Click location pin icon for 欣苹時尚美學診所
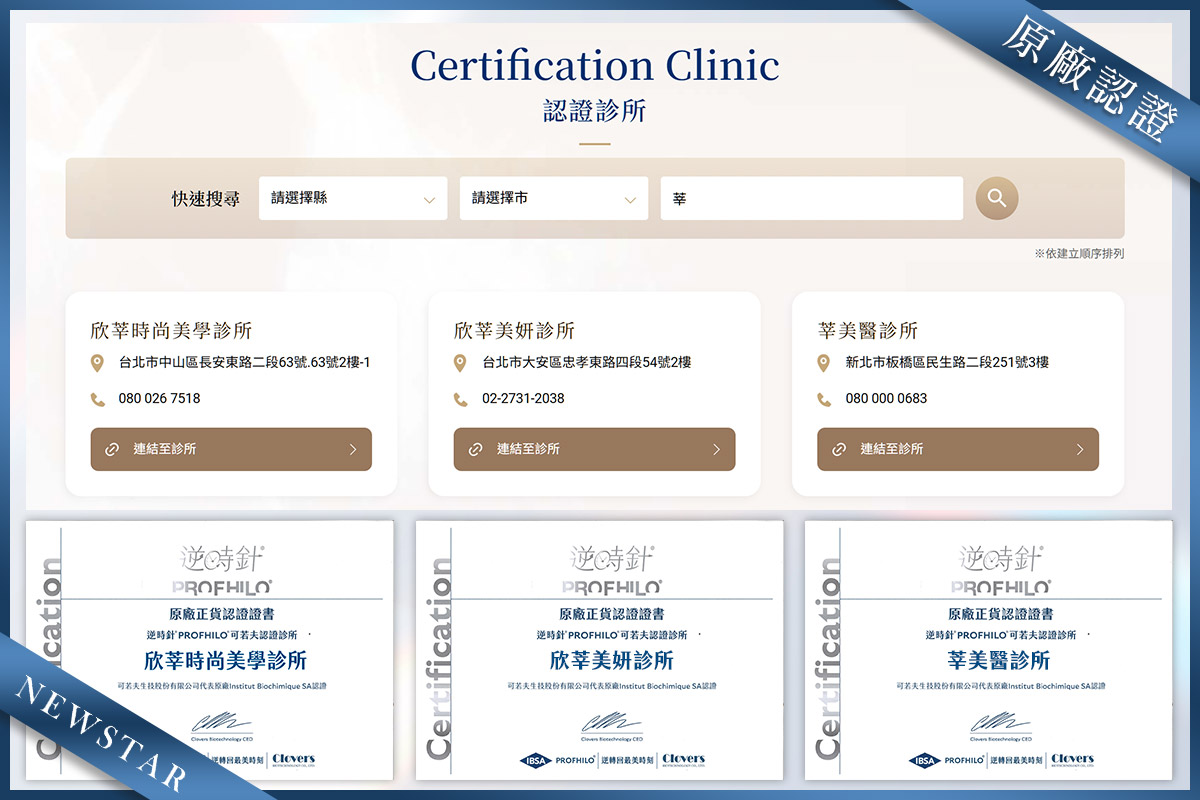The image size is (1200, 800). coord(98,363)
